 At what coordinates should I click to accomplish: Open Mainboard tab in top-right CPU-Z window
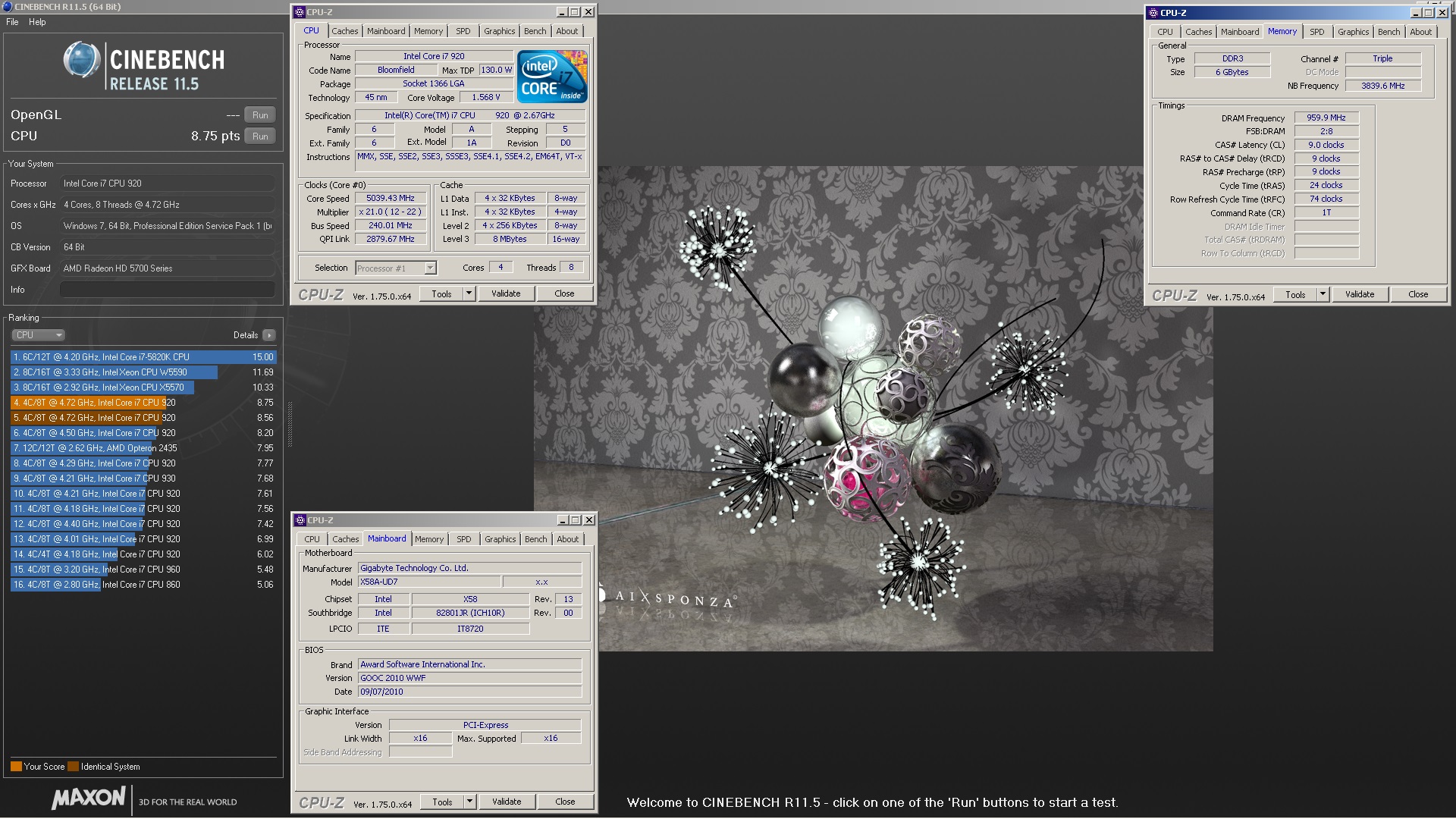[x=1240, y=32]
